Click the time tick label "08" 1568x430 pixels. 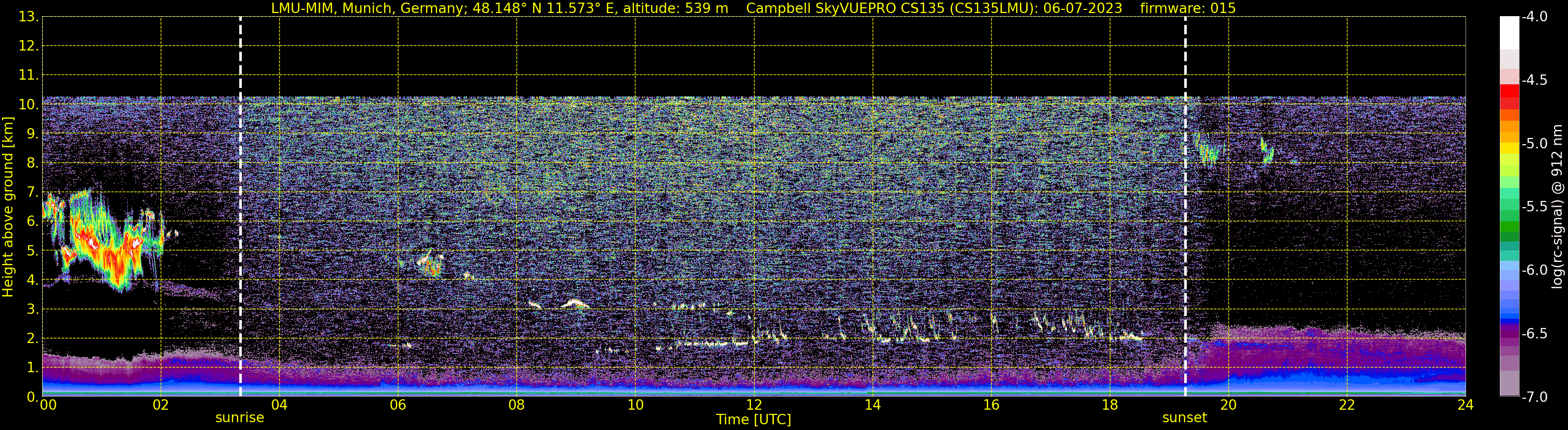tap(516, 405)
